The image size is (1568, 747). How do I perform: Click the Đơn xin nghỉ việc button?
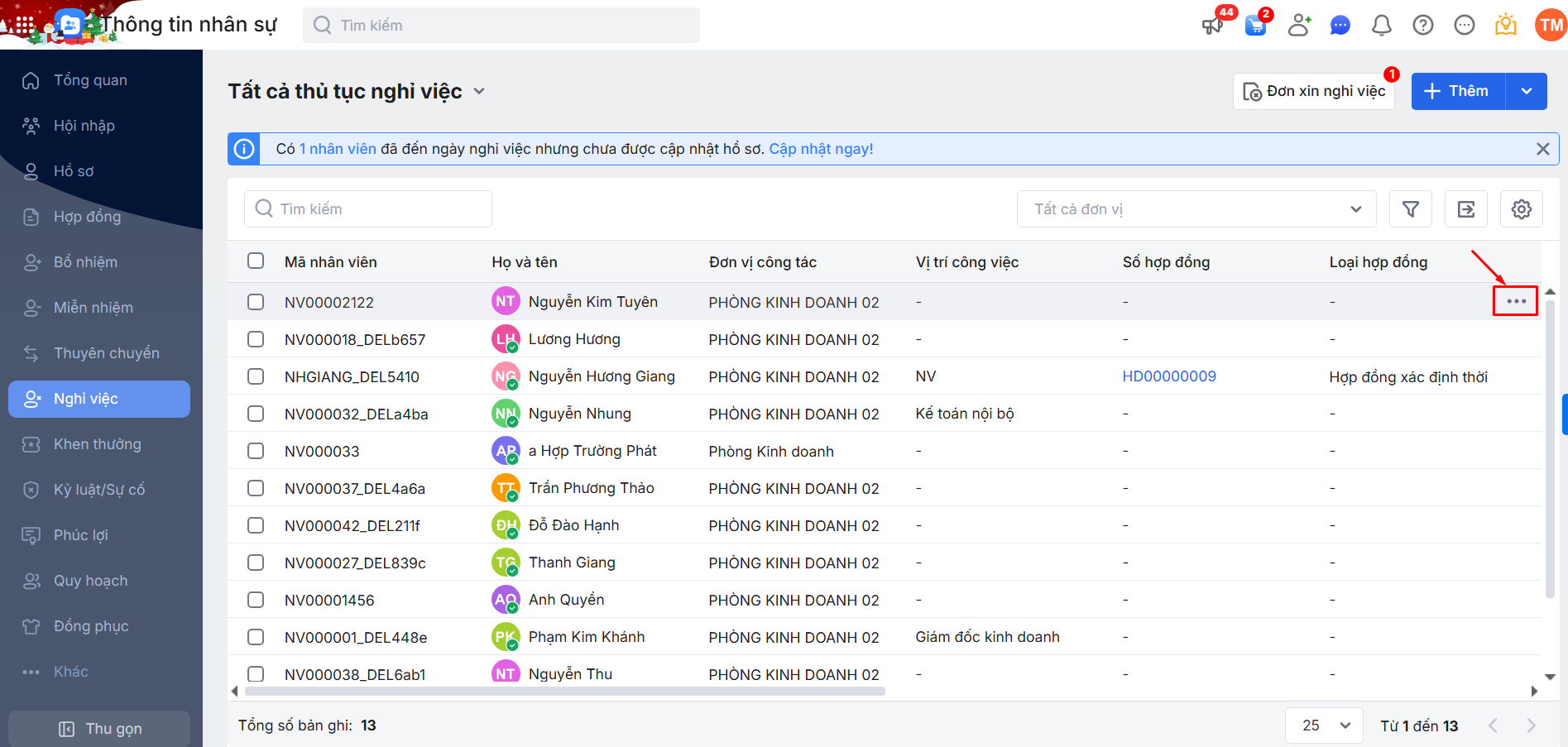[x=1314, y=91]
